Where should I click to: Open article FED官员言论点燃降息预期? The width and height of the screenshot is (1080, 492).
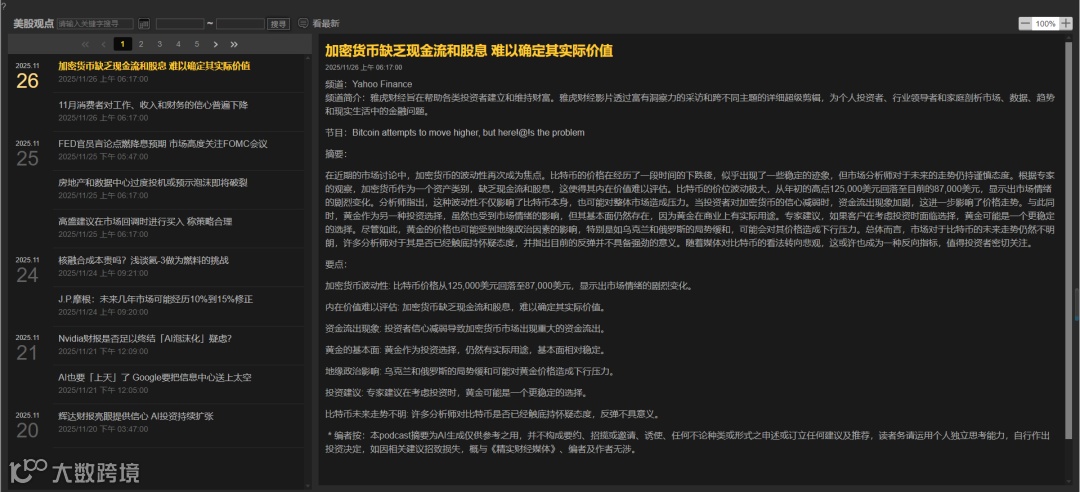(163, 144)
